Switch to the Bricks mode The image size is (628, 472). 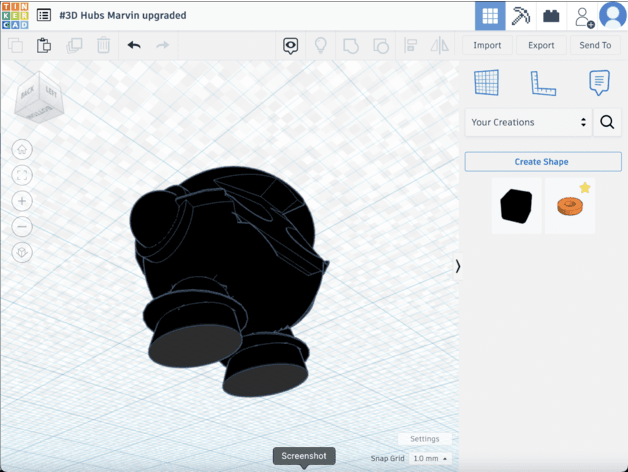tap(551, 16)
